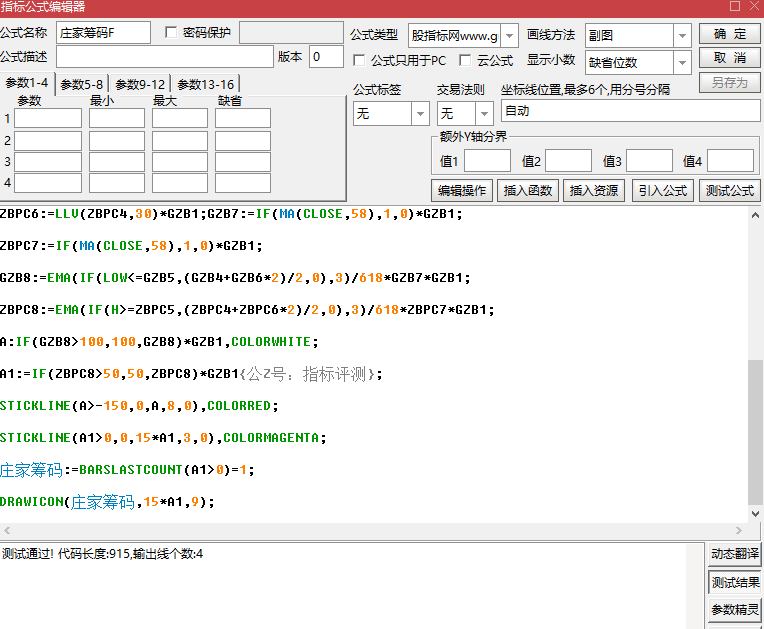
Task: Click the 值4 input box
Action: tap(730, 161)
